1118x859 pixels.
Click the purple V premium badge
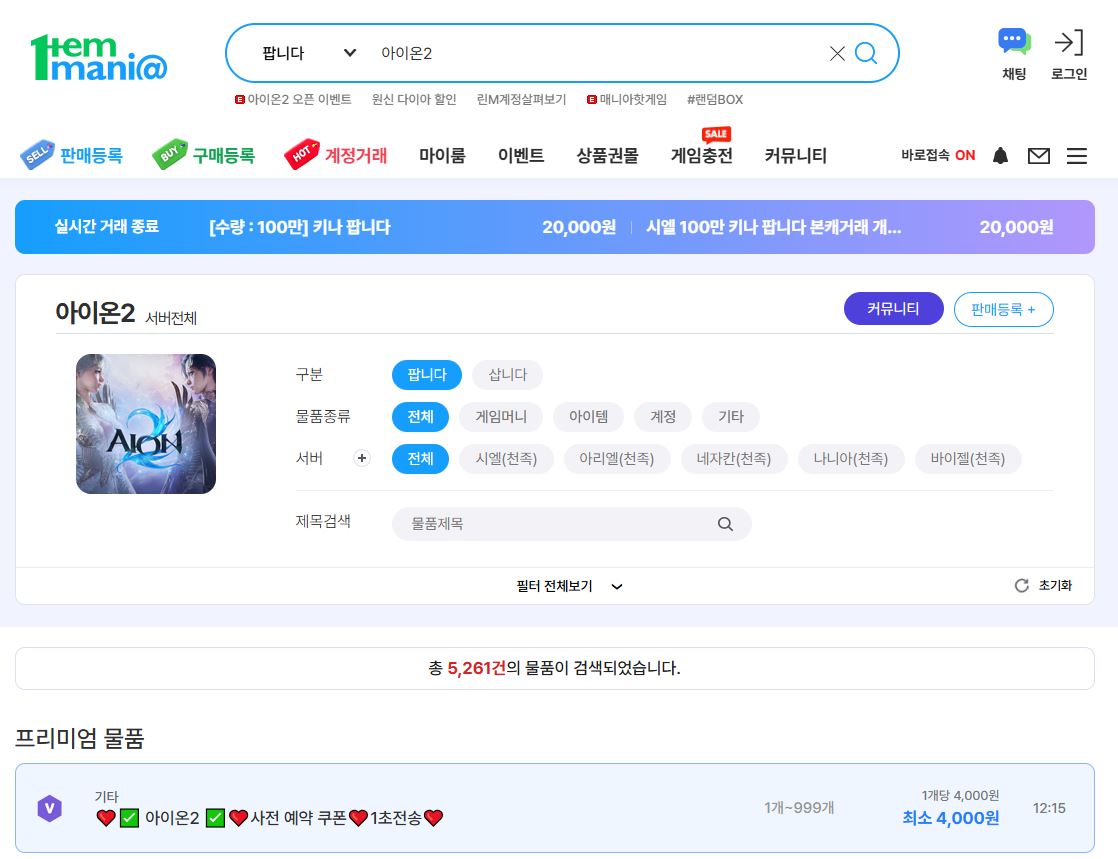(49, 808)
